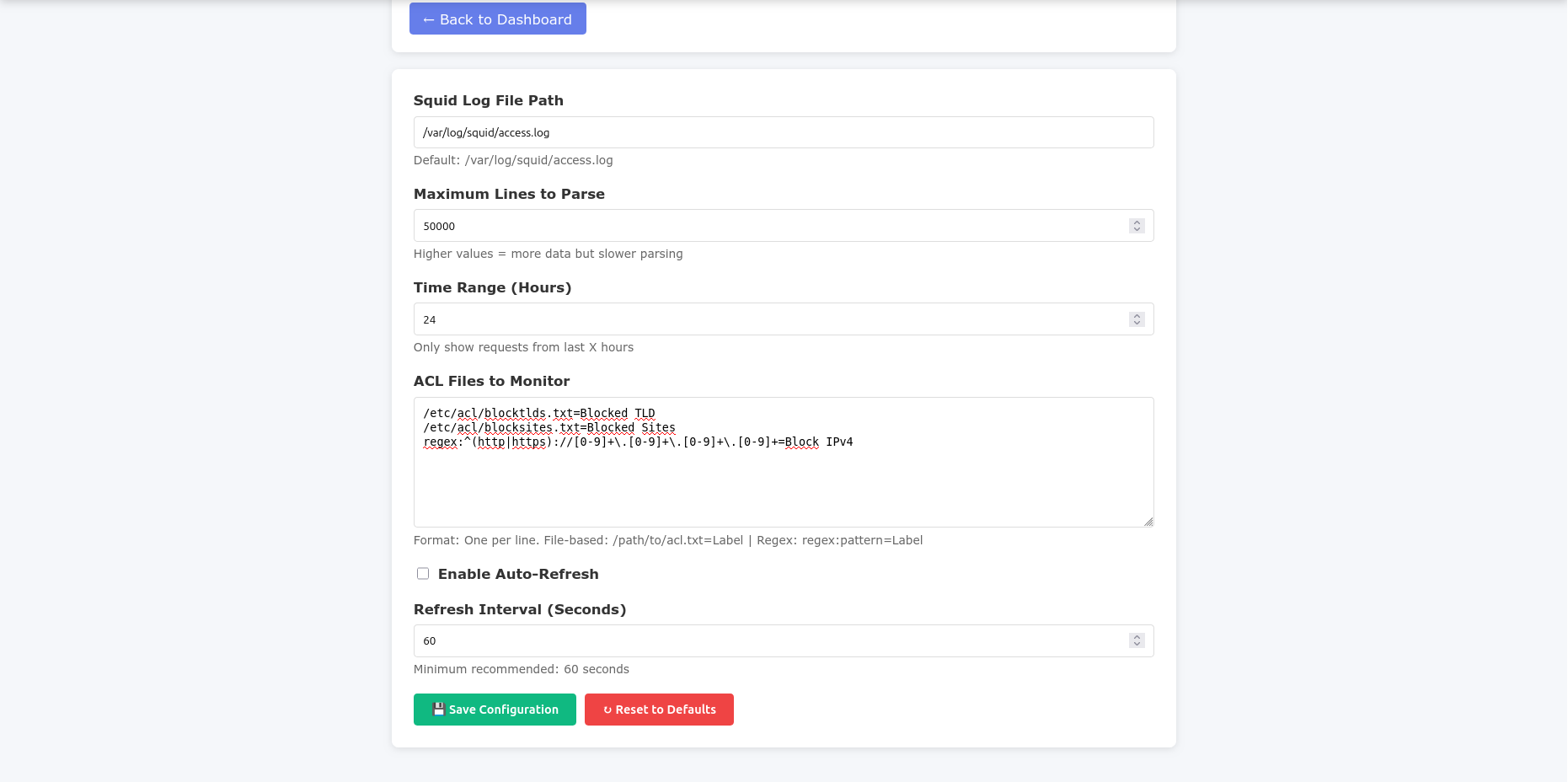The image size is (1568, 782).
Task: Save Configuration with green button
Action: 495,710
